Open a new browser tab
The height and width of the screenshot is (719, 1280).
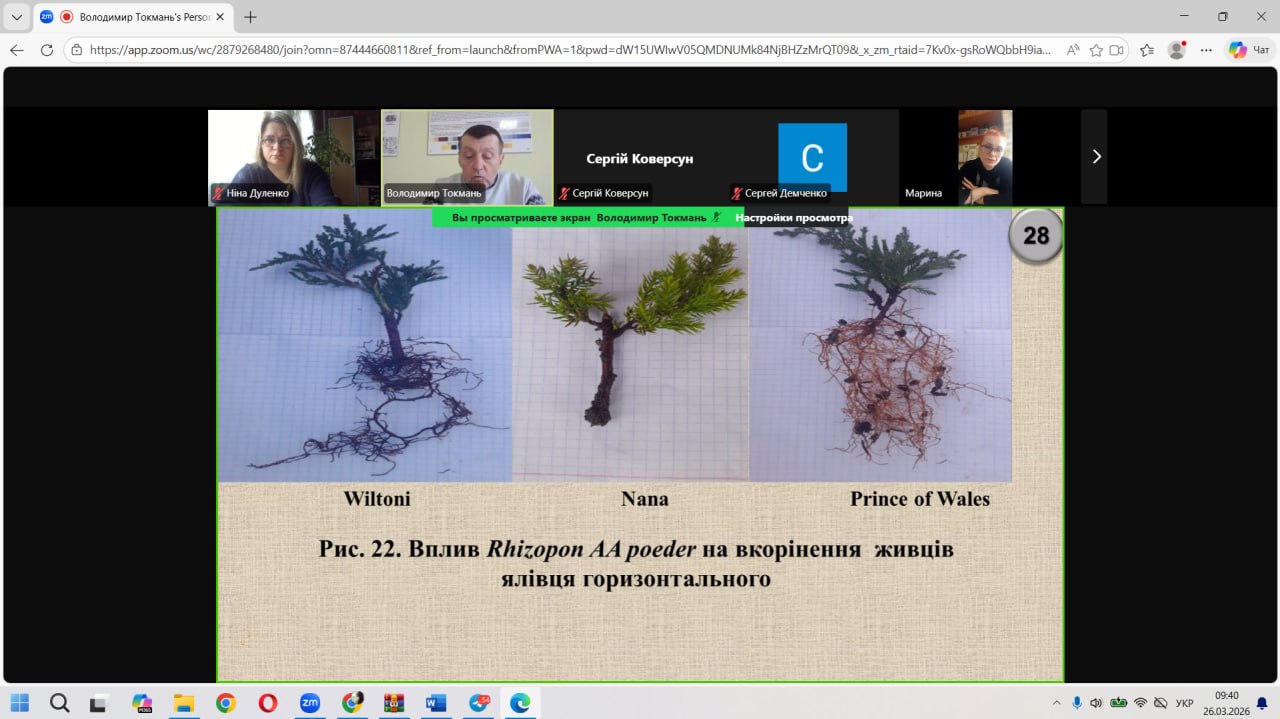[250, 17]
